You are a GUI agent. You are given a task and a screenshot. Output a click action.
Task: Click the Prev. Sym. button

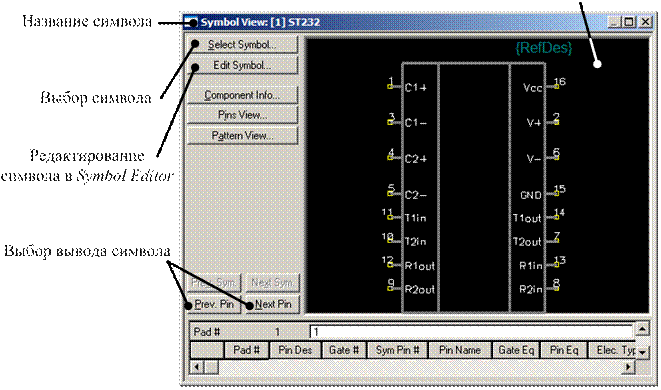[214, 282]
